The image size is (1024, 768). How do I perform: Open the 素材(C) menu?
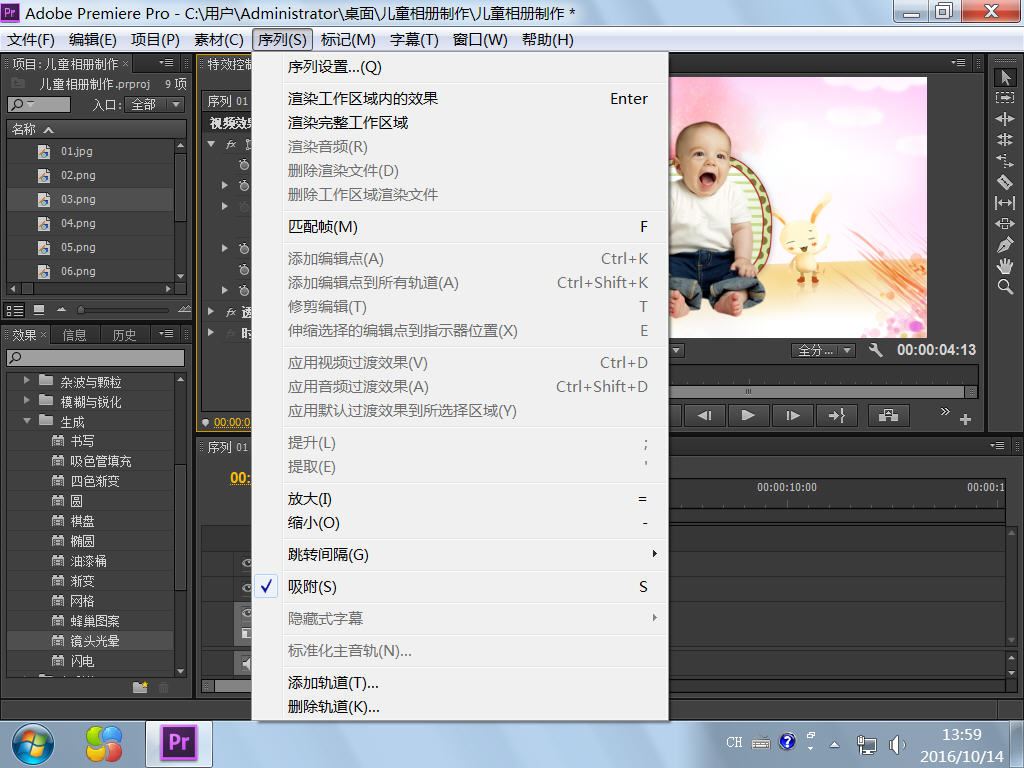(x=219, y=40)
